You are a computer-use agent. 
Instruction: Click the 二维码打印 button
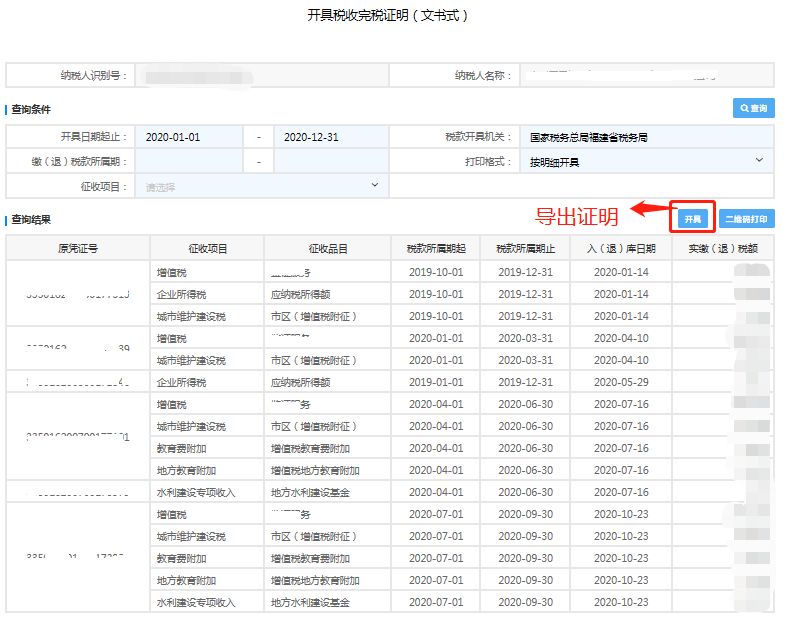(x=746, y=218)
